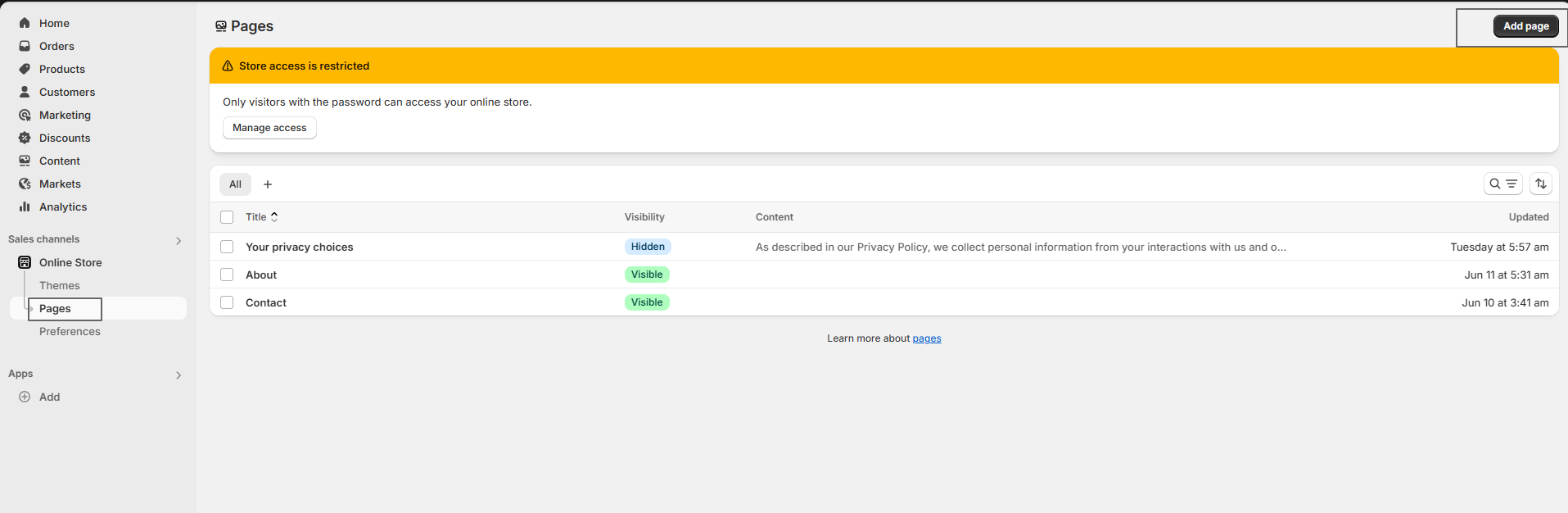Screen dimensions: 1568x513
Task: Toggle the select-all pages checkbox
Action: tap(227, 217)
